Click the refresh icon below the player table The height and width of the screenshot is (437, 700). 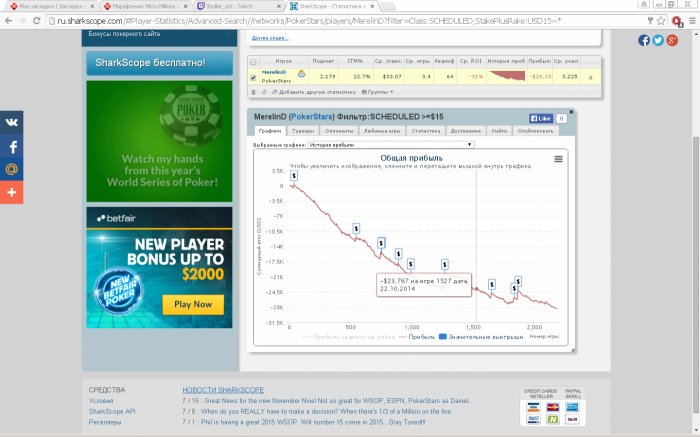[264, 92]
